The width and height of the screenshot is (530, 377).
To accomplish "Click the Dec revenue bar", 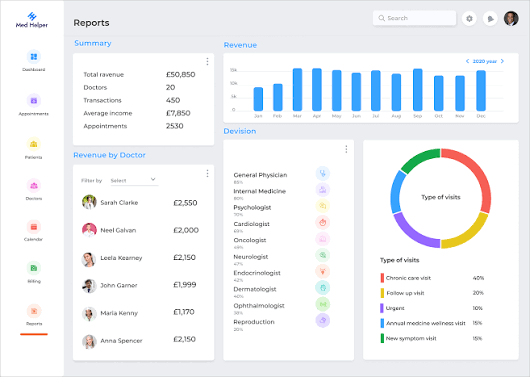I will tap(481, 91).
